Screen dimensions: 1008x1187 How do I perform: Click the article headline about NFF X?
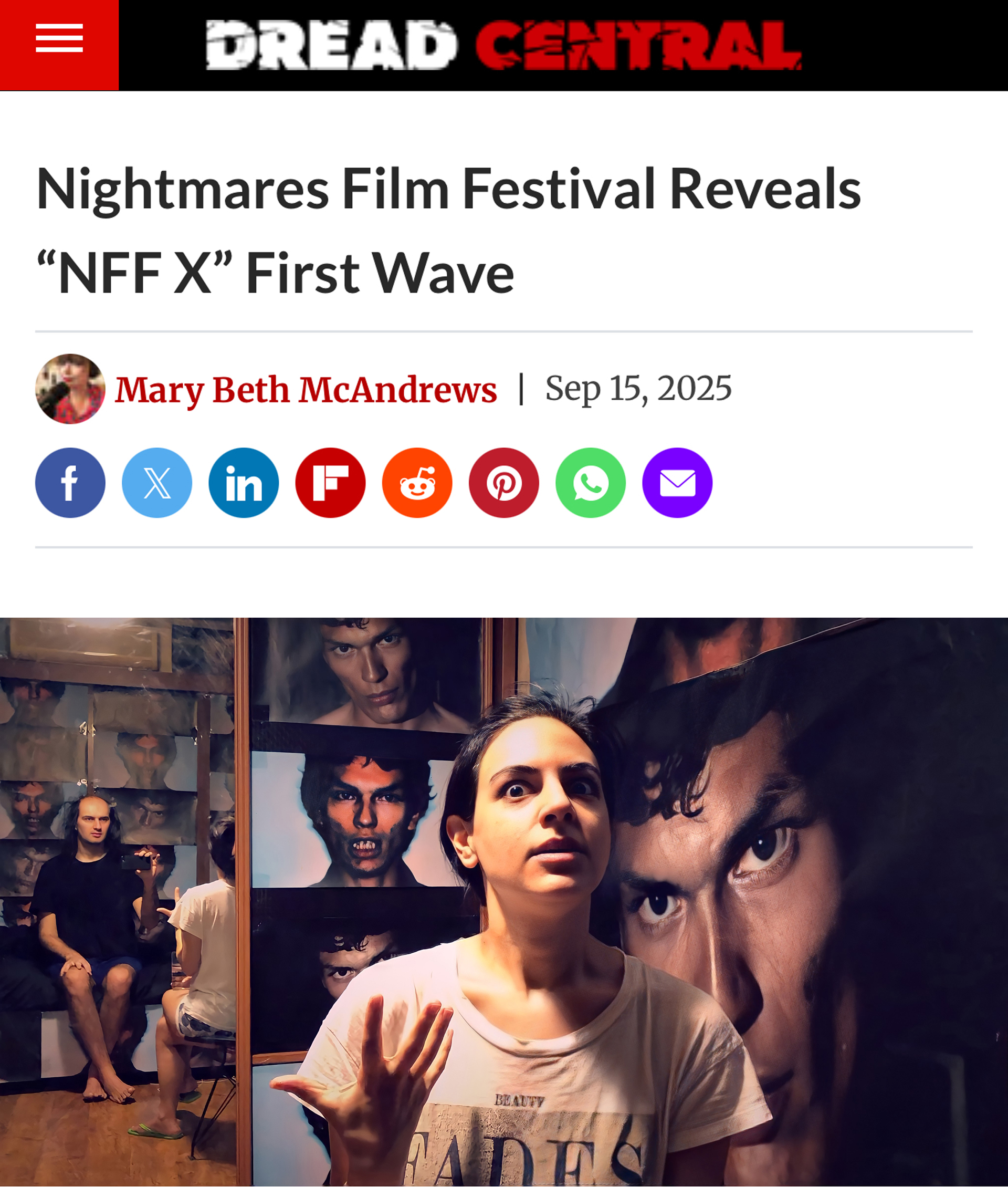coord(448,230)
